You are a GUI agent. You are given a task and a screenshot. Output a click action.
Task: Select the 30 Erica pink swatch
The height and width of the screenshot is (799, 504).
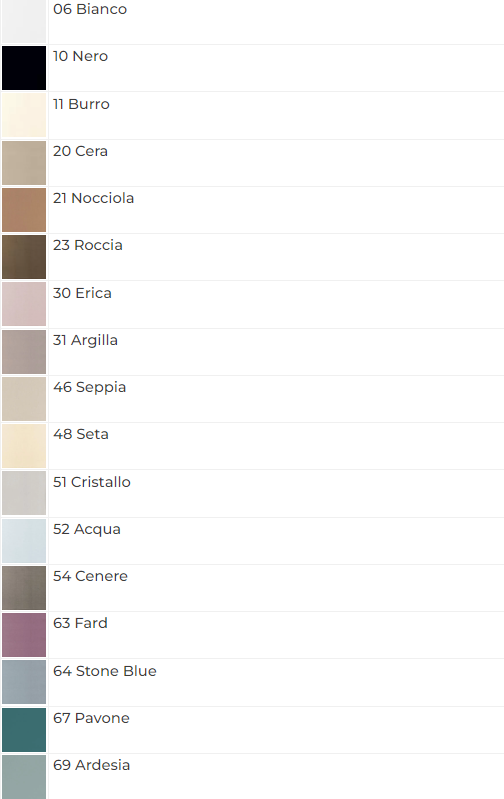[x=24, y=304]
